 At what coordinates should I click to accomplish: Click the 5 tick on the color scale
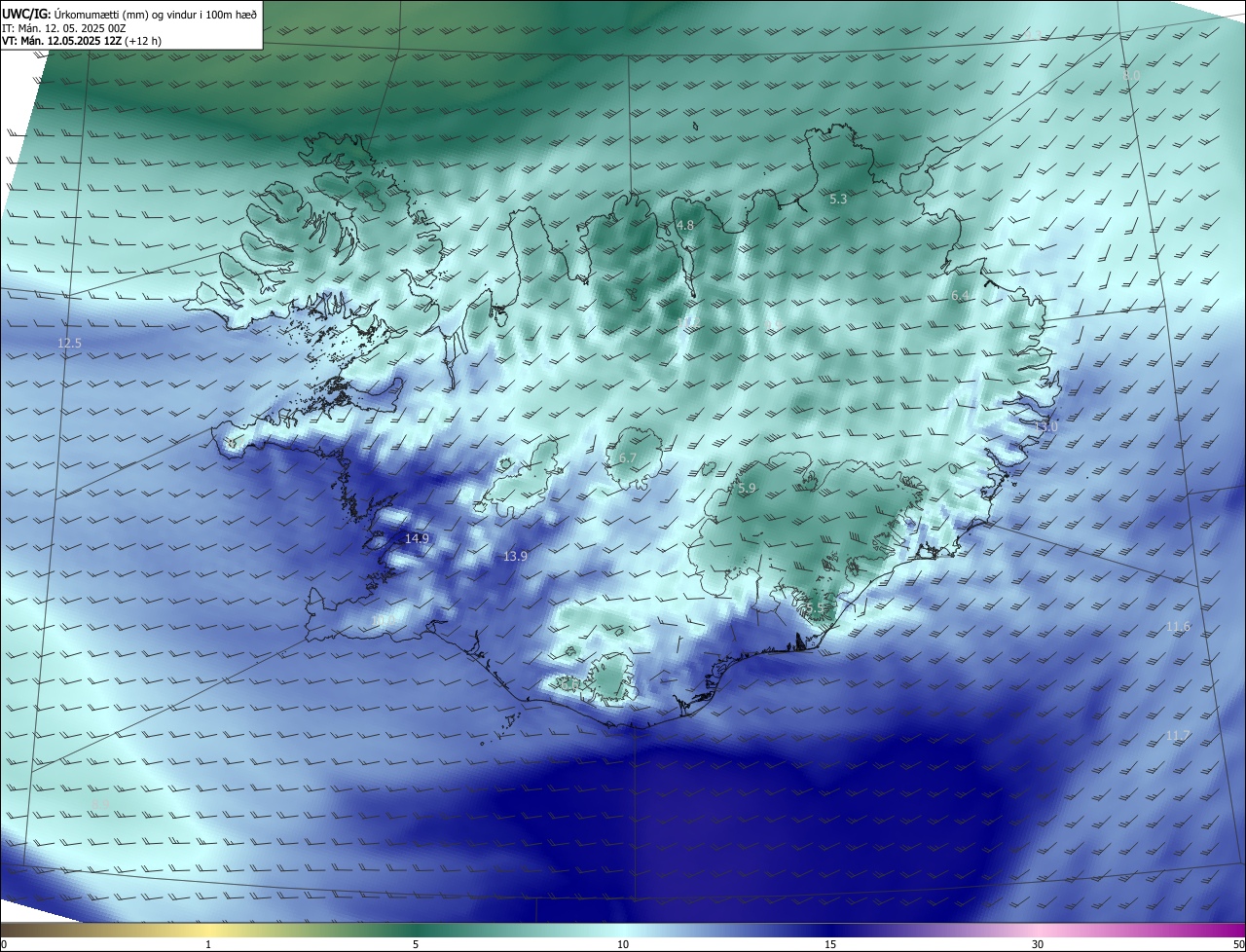416,944
